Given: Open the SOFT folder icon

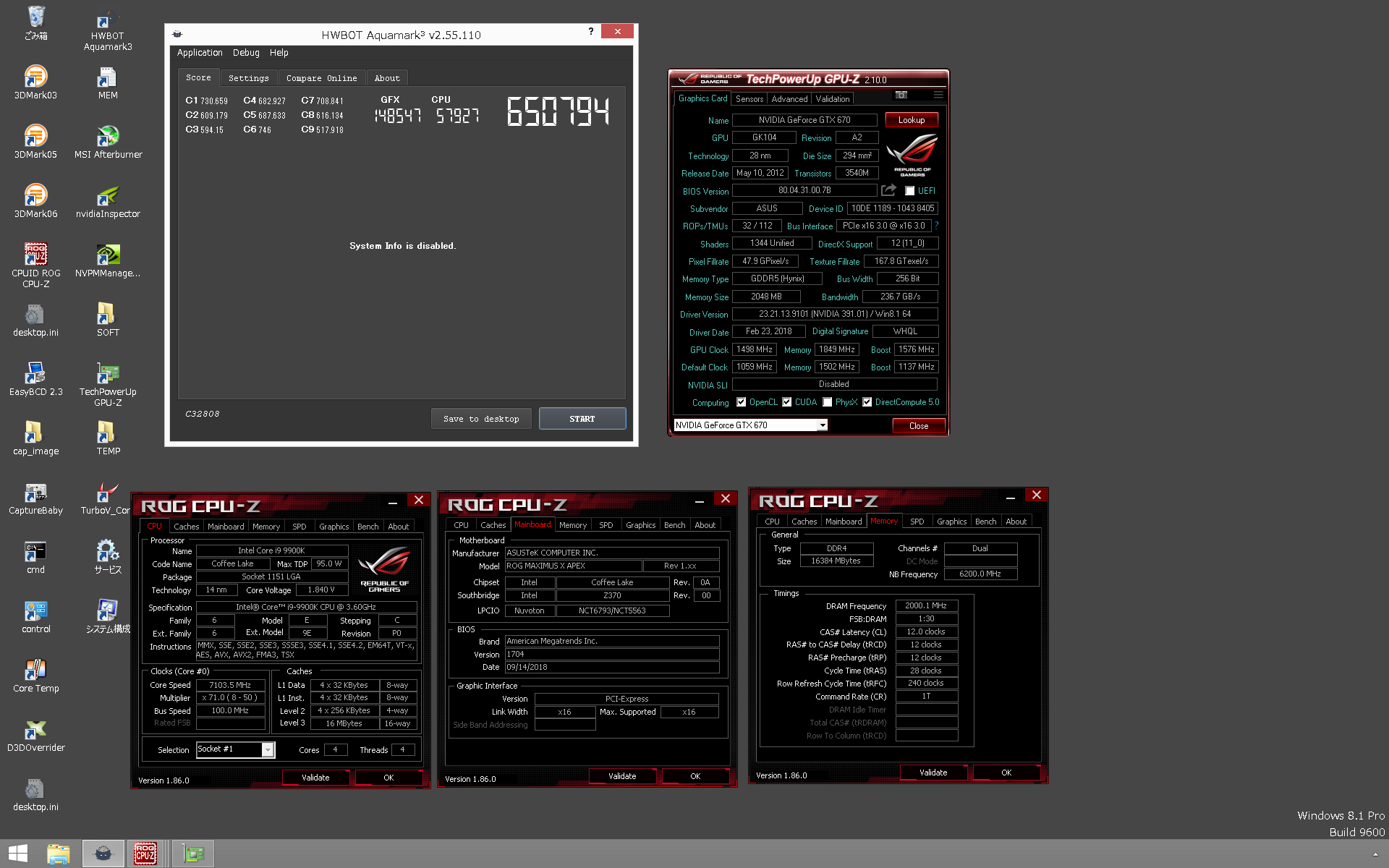Looking at the screenshot, I should 108,319.
